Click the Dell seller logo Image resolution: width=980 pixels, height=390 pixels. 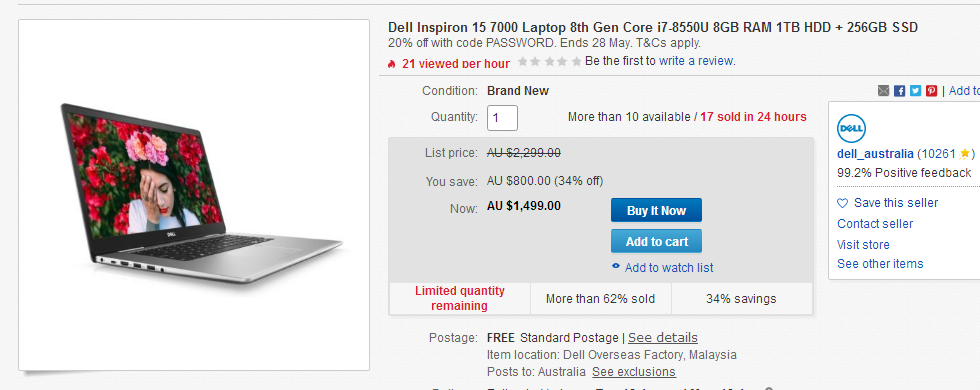851,128
